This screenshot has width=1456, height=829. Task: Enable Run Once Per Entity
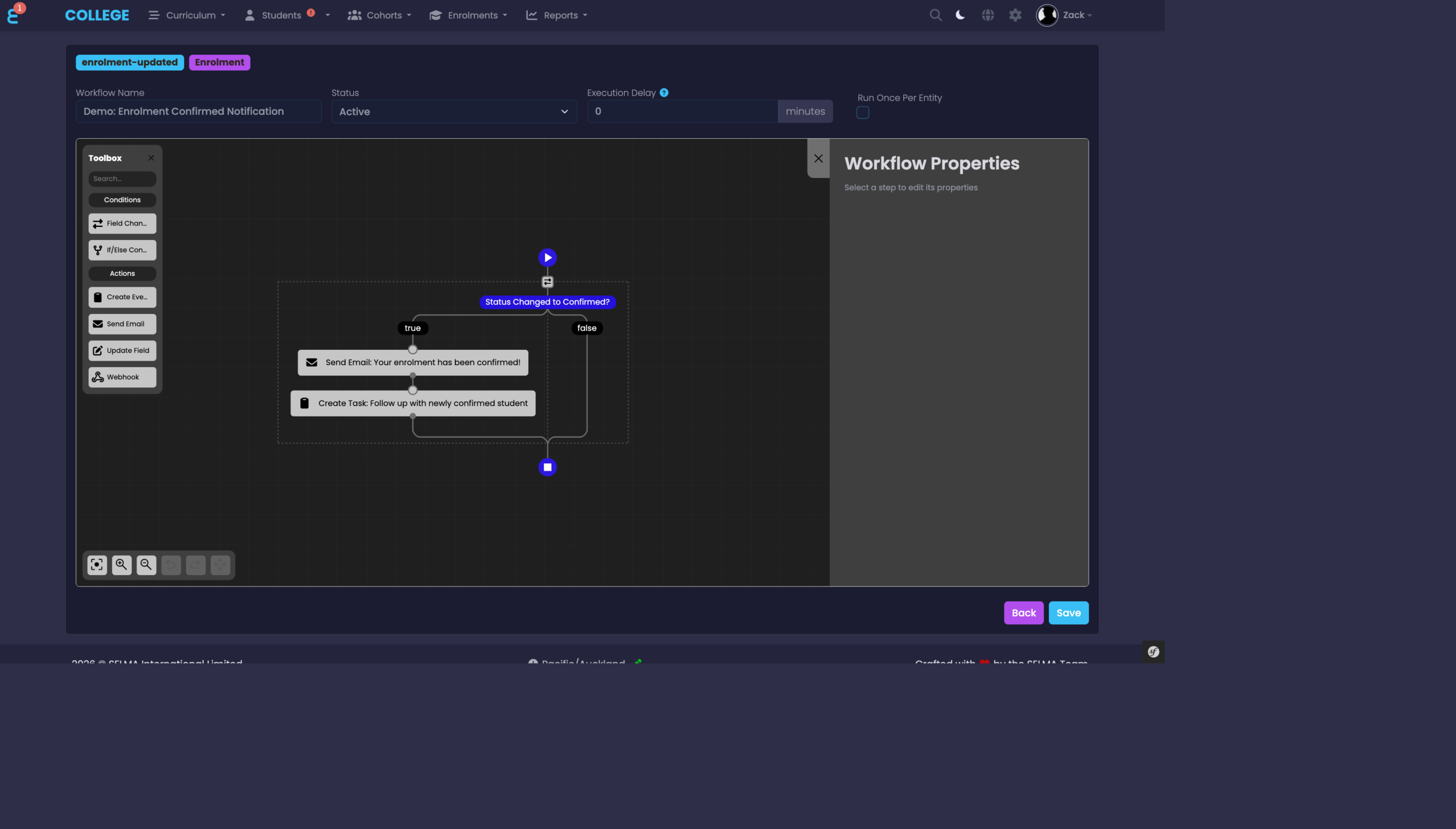(x=863, y=112)
